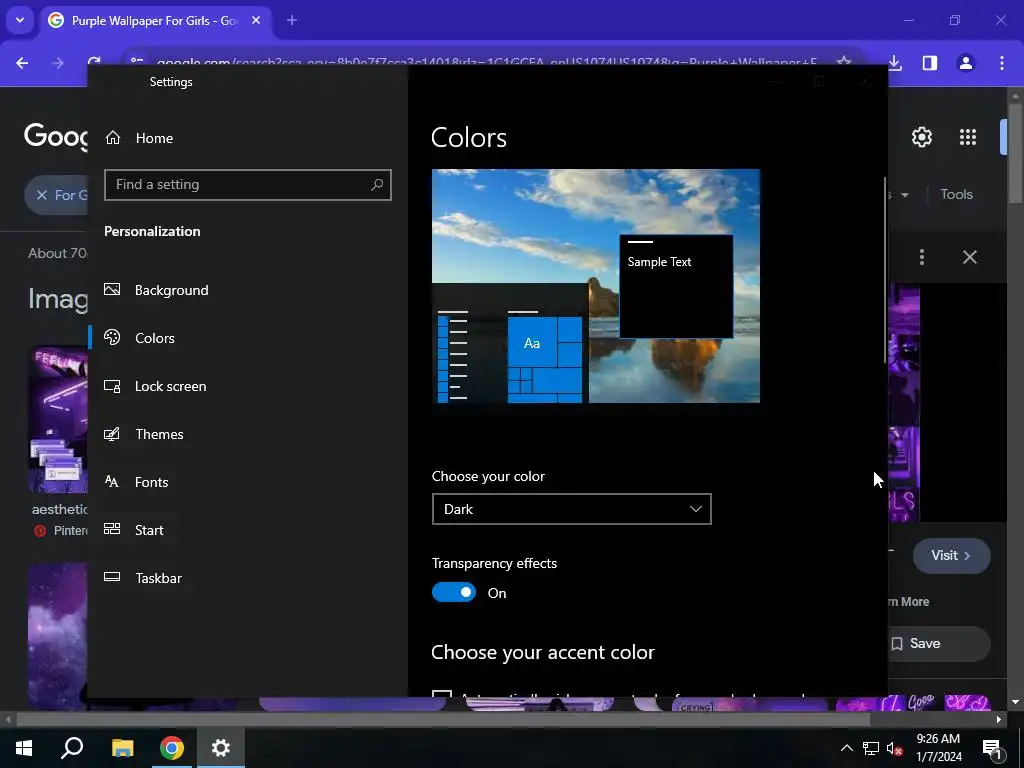1024x768 pixels.
Task: Click the Colors palette icon
Action: [x=112, y=337]
